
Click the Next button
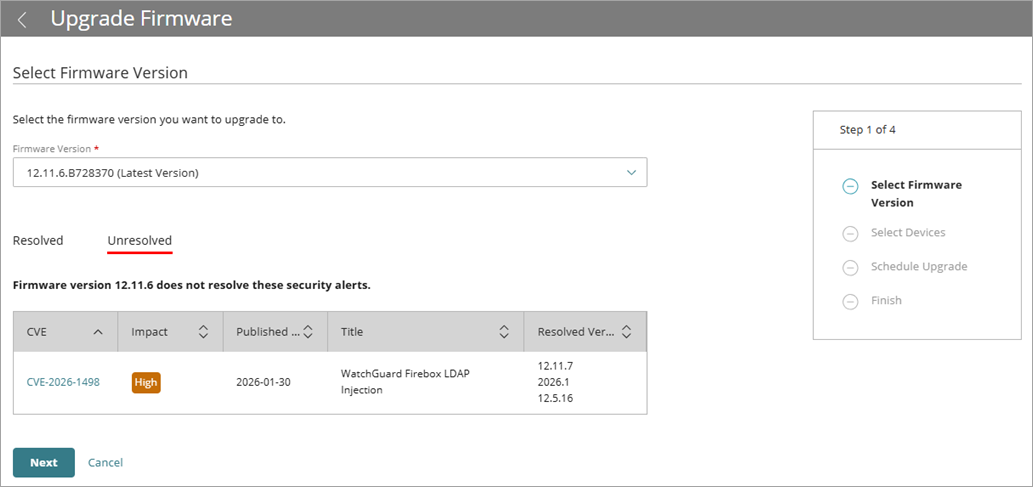pos(44,463)
